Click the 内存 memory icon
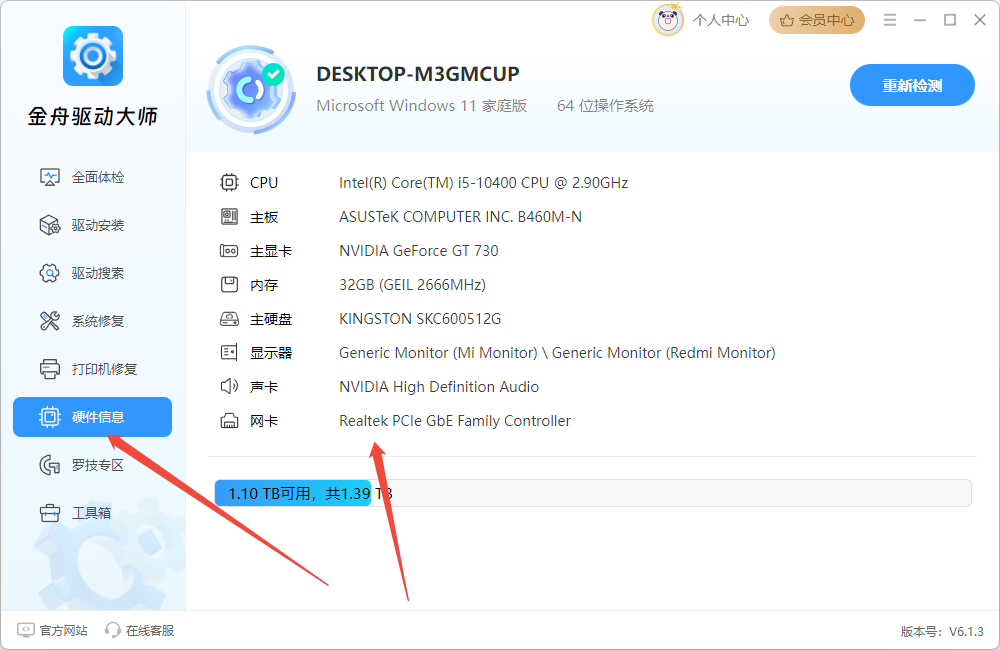The height and width of the screenshot is (650, 1000). [229, 284]
